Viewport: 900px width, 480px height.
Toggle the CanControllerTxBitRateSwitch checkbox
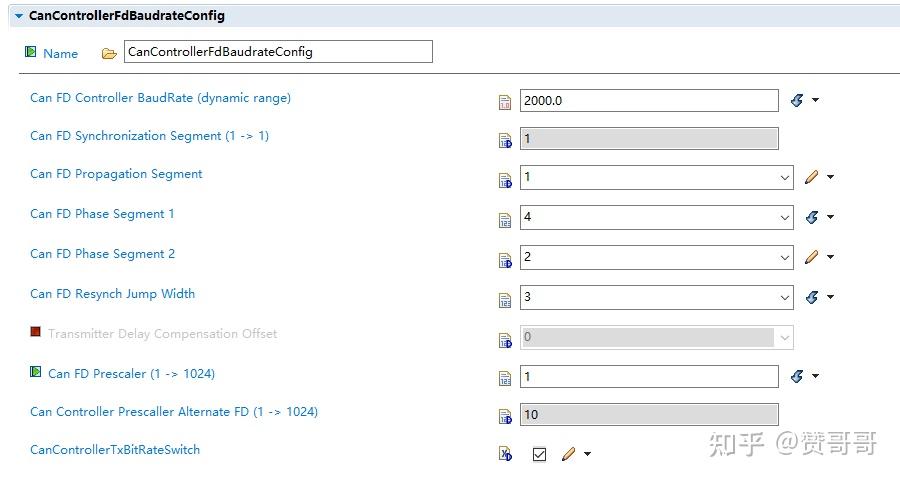(x=539, y=454)
